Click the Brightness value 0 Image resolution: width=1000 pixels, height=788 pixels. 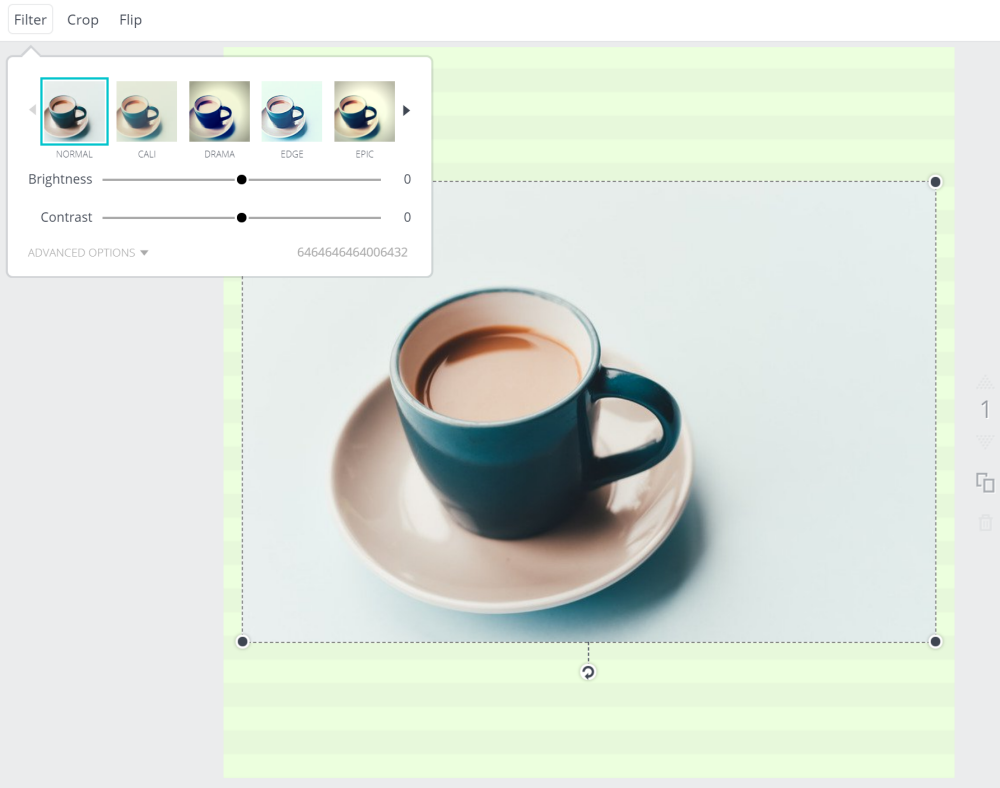407,179
